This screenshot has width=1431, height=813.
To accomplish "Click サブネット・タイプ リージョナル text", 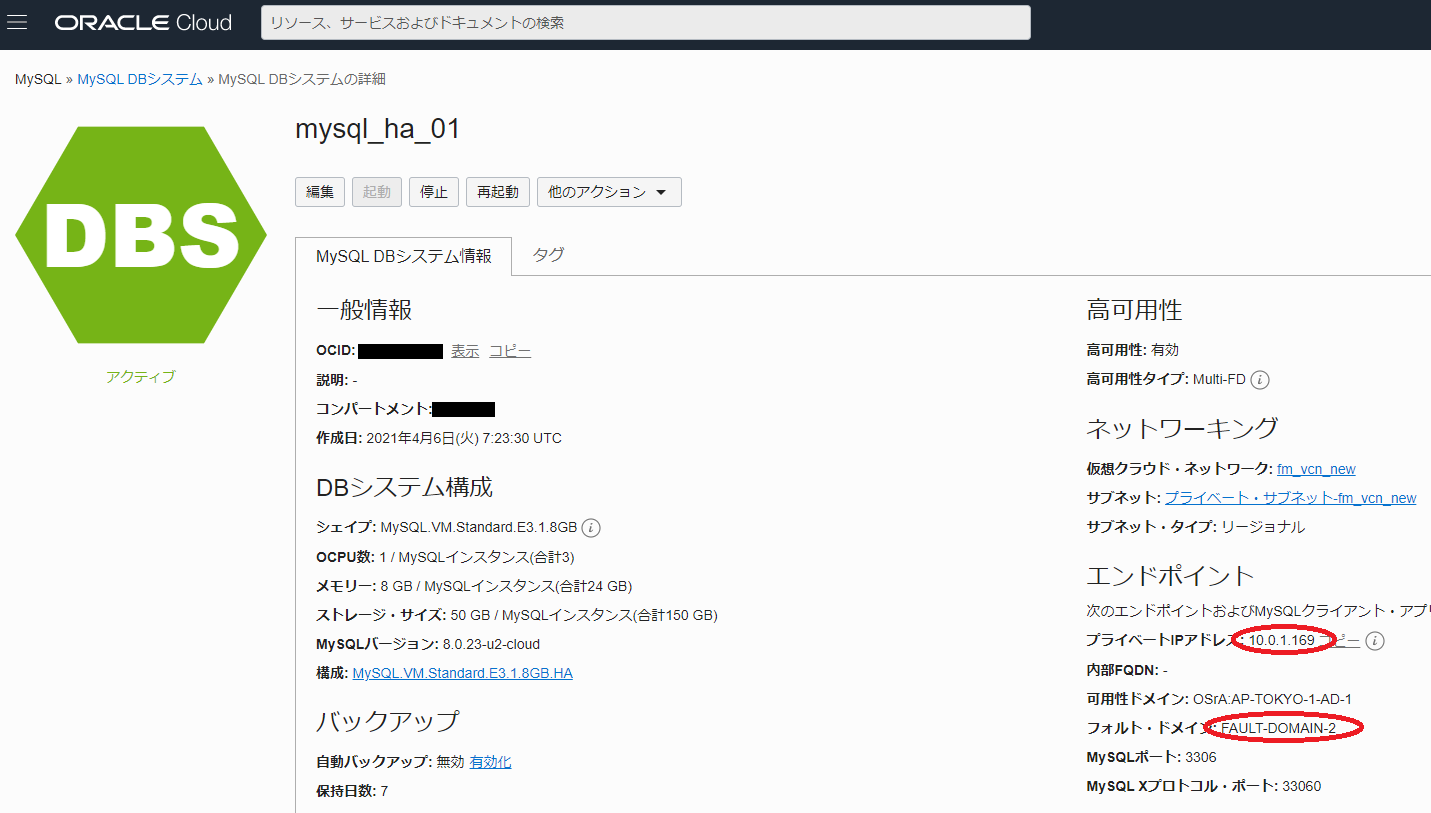I will pos(1195,527).
